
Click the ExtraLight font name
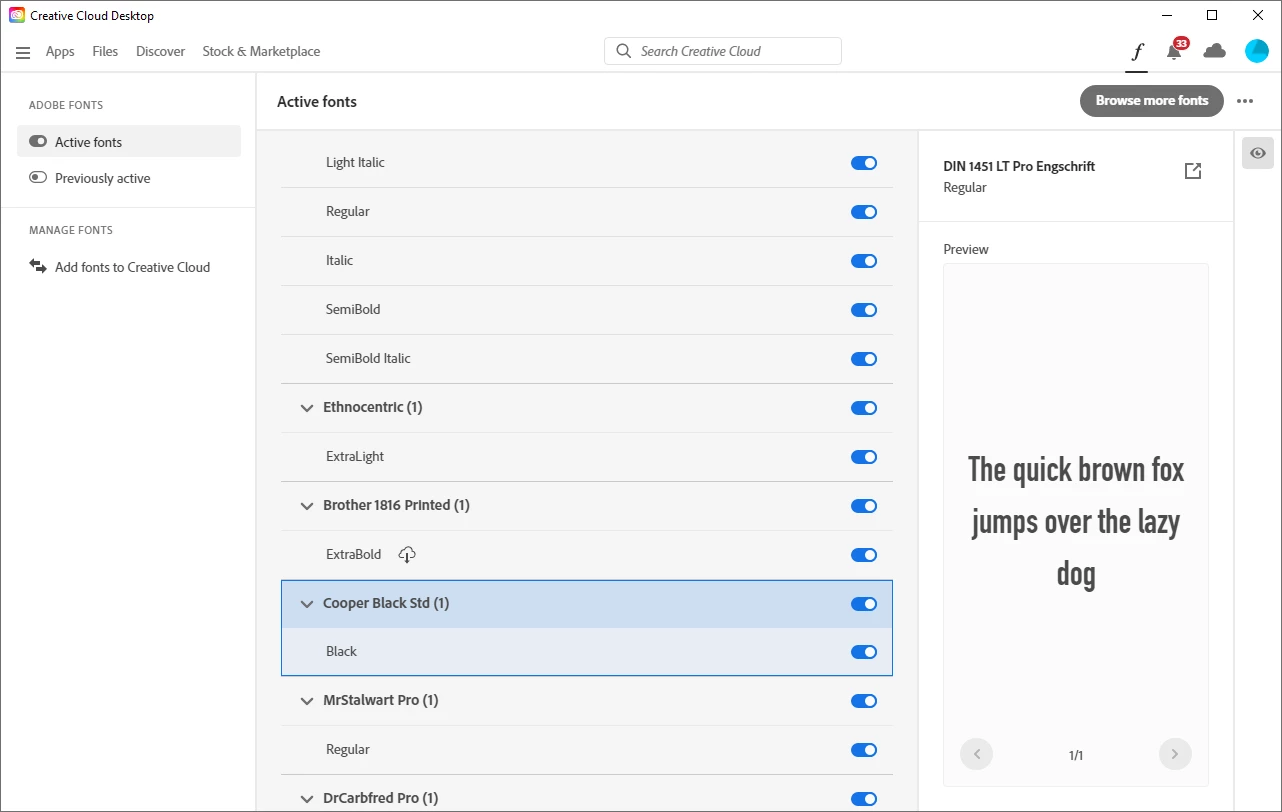pos(355,456)
